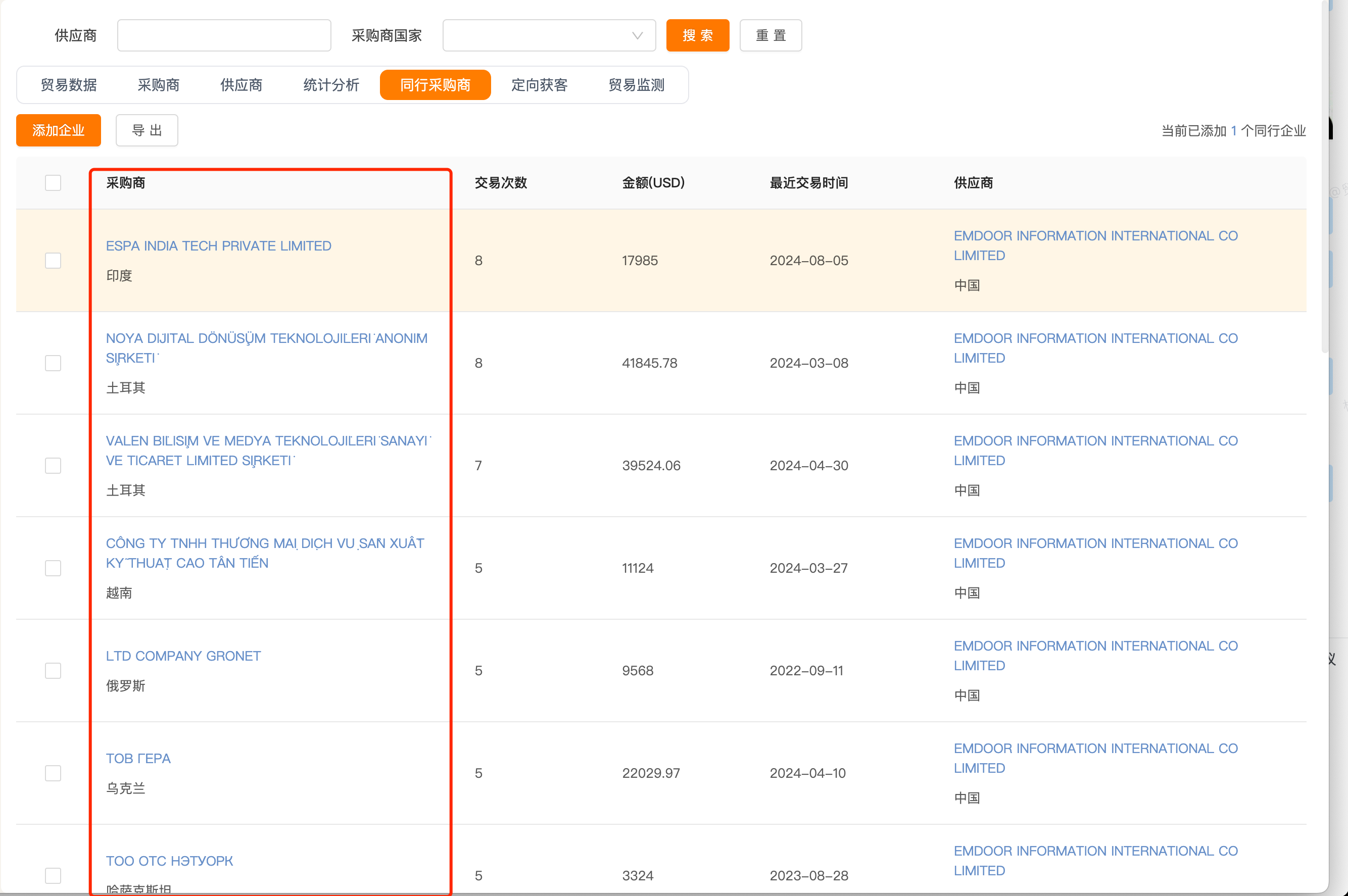Click the 当前已添加 1 个同行企业 text
The width and height of the screenshot is (1348, 896).
[x=1234, y=131]
